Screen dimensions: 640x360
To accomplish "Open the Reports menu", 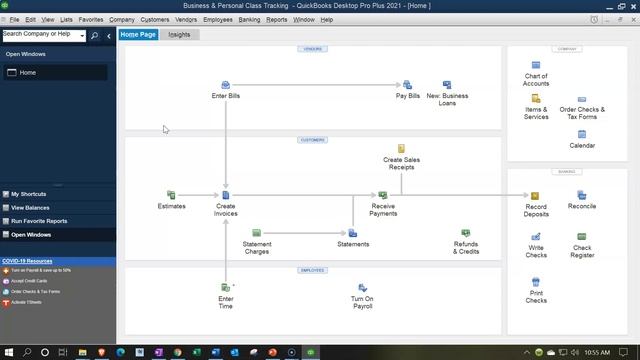I will tap(276, 20).
